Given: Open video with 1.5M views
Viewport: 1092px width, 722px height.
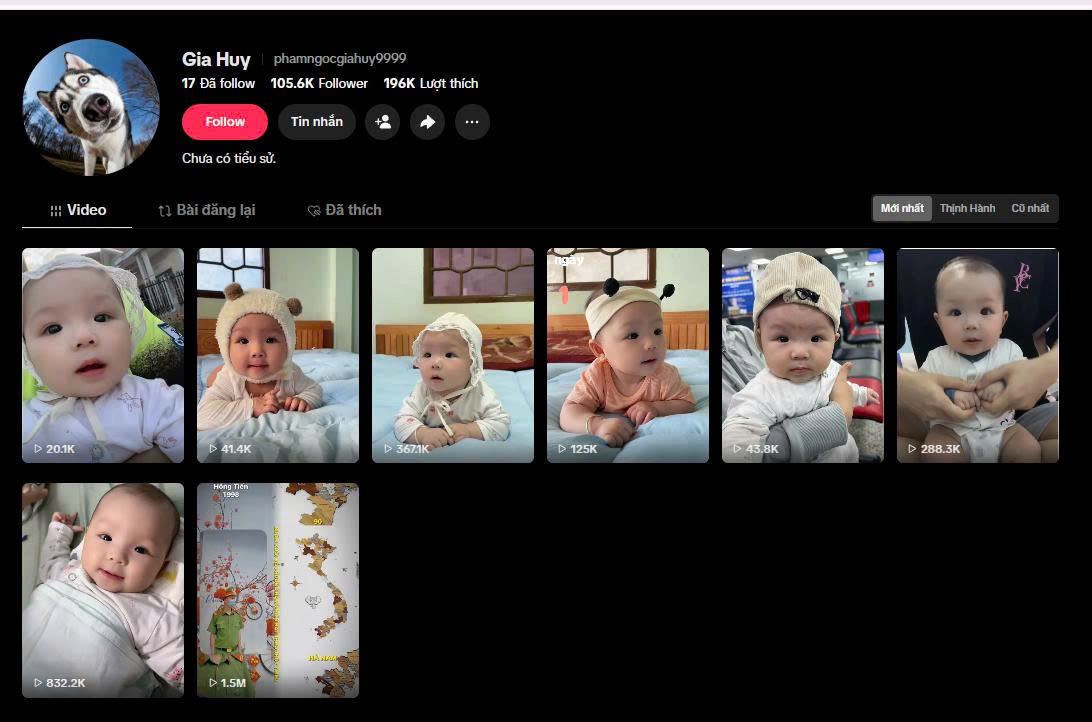Looking at the screenshot, I should (278, 590).
